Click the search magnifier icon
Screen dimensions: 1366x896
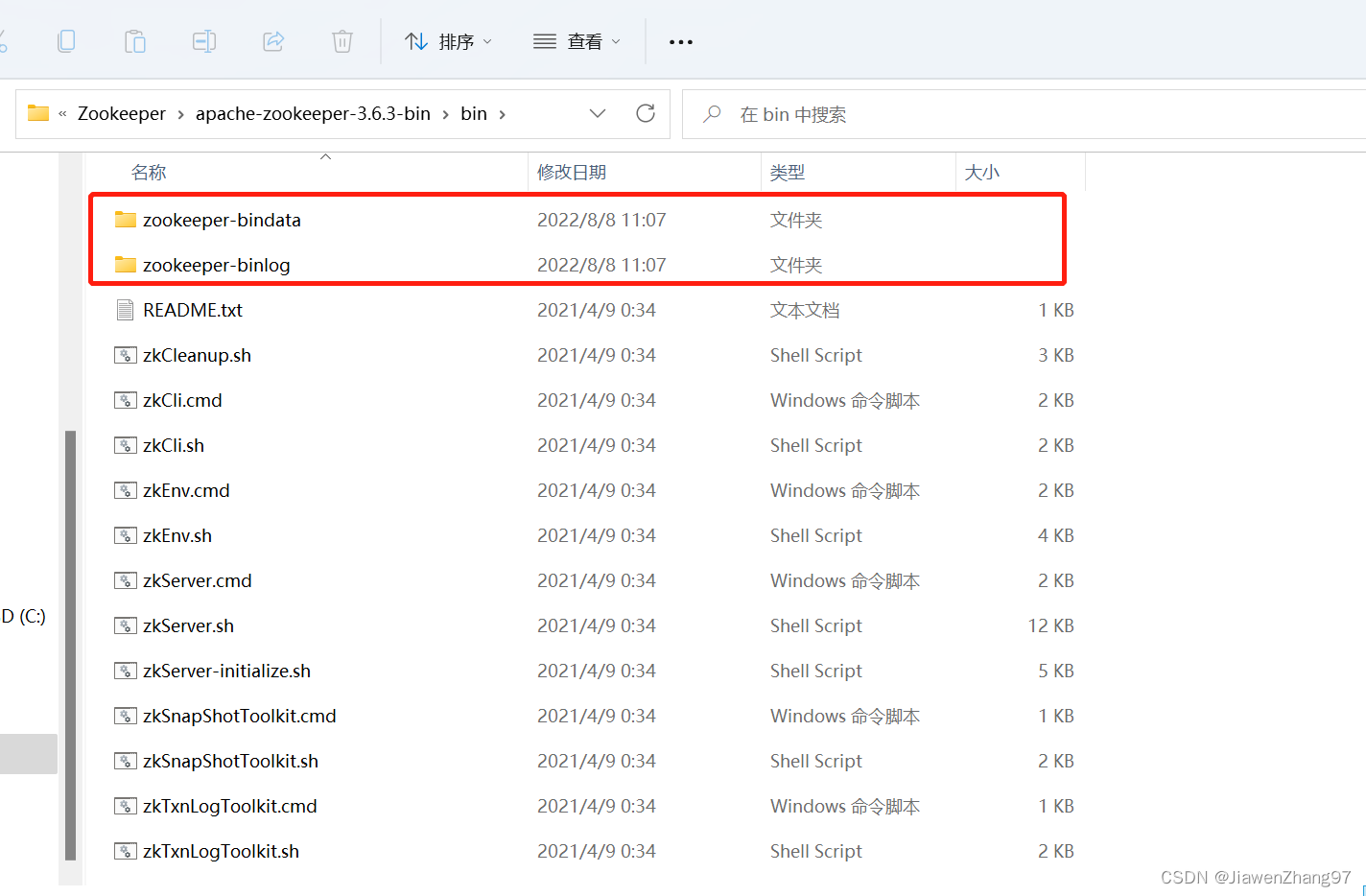pos(712,114)
